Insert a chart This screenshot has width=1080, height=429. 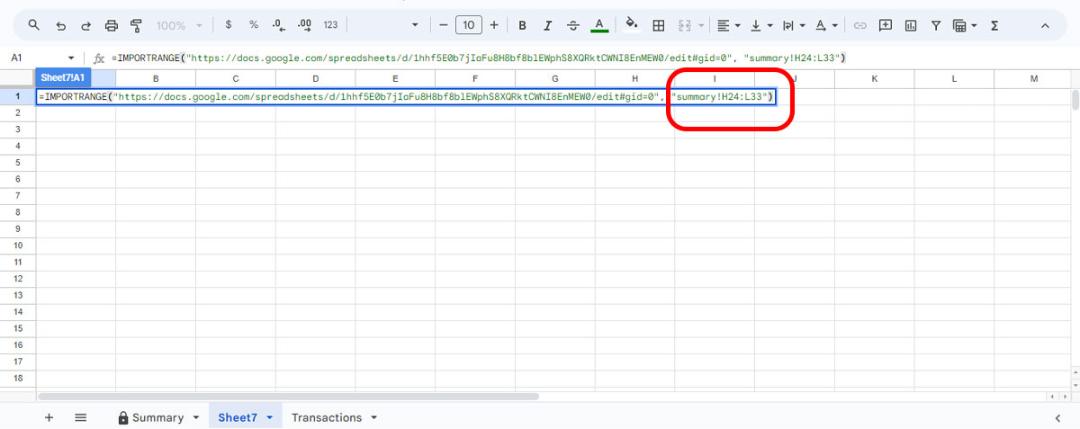pos(911,25)
